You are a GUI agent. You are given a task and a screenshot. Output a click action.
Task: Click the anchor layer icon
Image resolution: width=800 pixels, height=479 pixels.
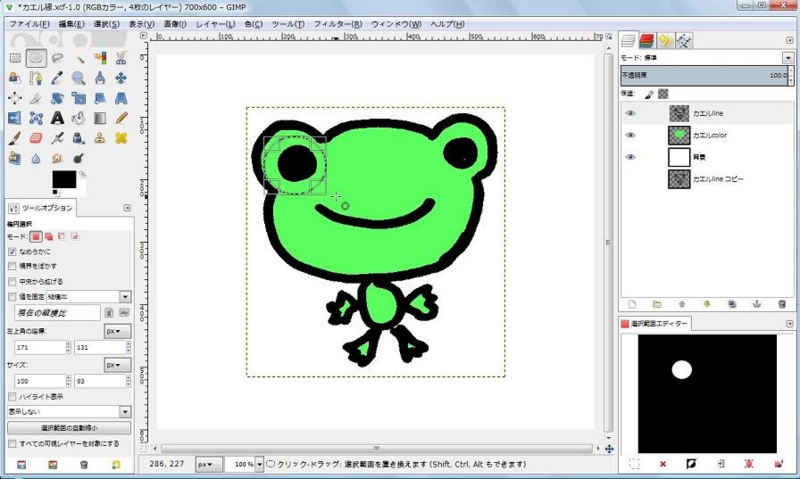click(x=757, y=304)
